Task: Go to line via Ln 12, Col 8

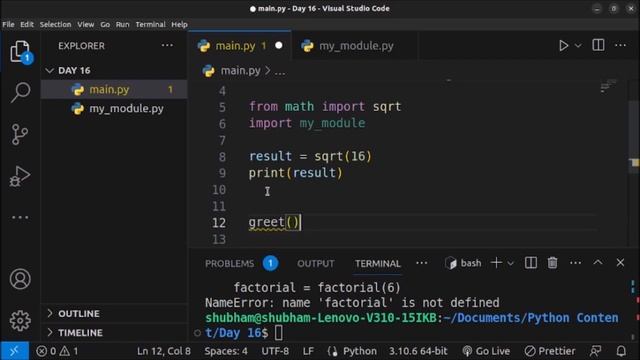Action: [x=164, y=351]
